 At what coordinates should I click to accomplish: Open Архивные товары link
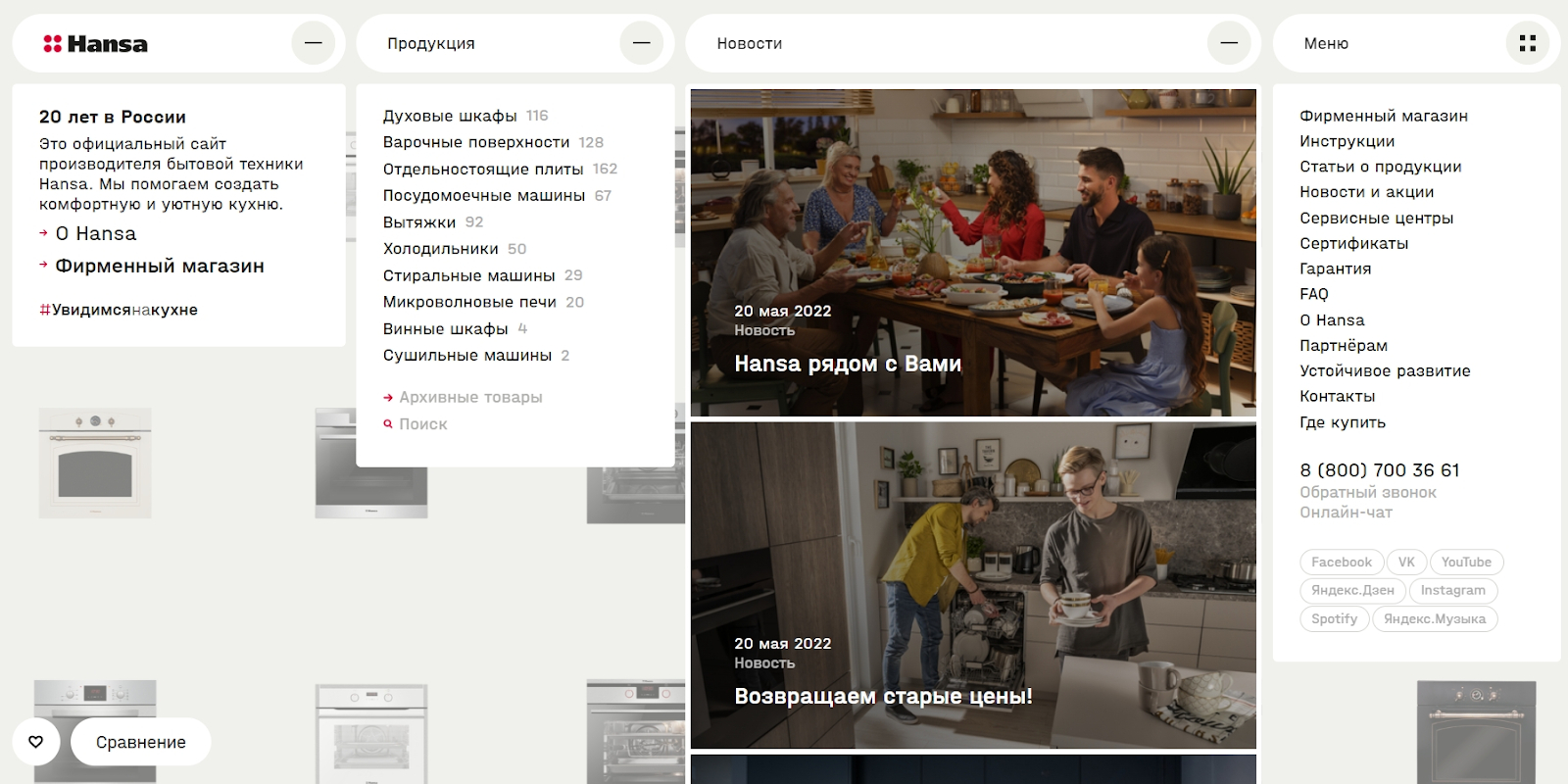[x=463, y=397]
